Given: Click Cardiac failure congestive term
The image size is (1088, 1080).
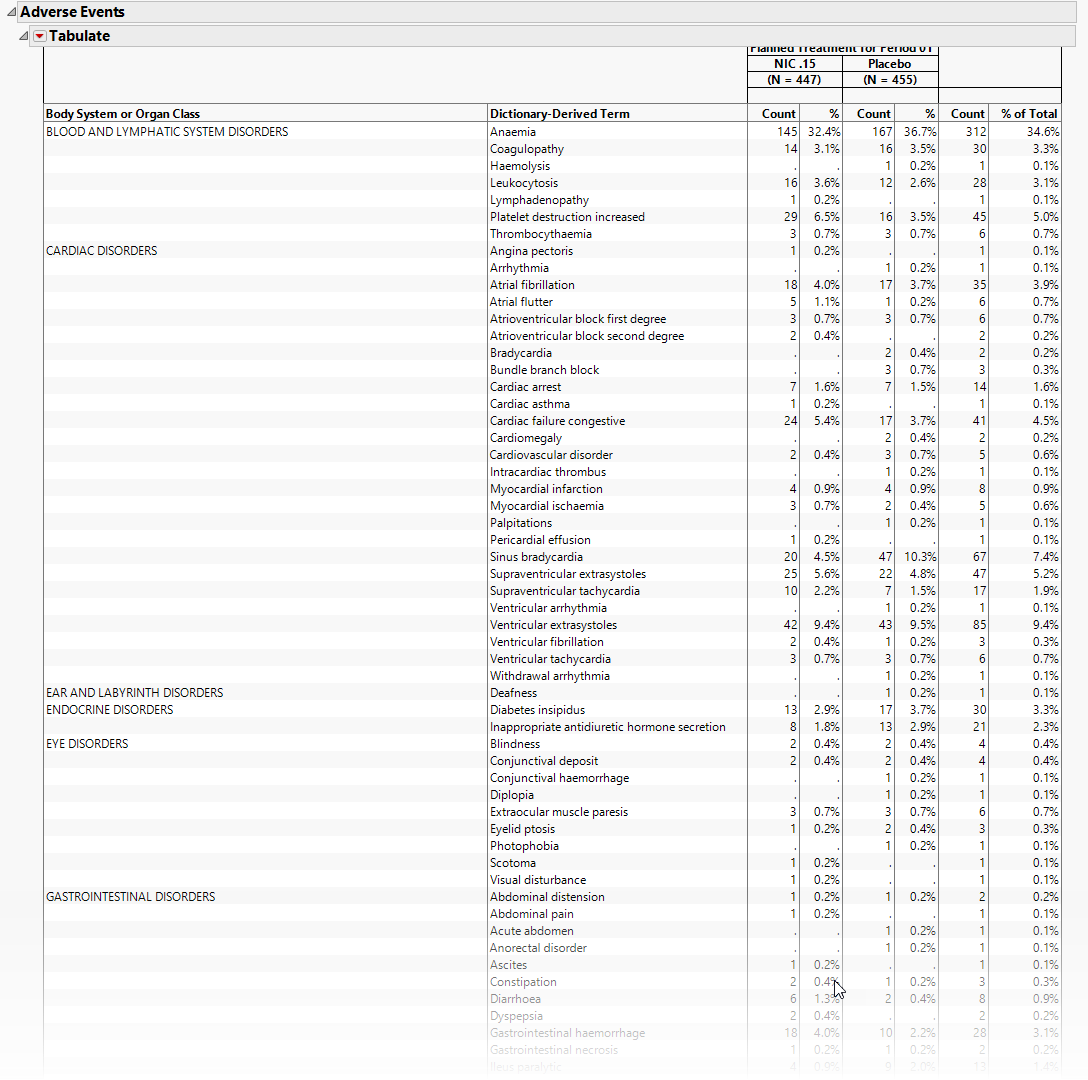Looking at the screenshot, I should point(557,421).
